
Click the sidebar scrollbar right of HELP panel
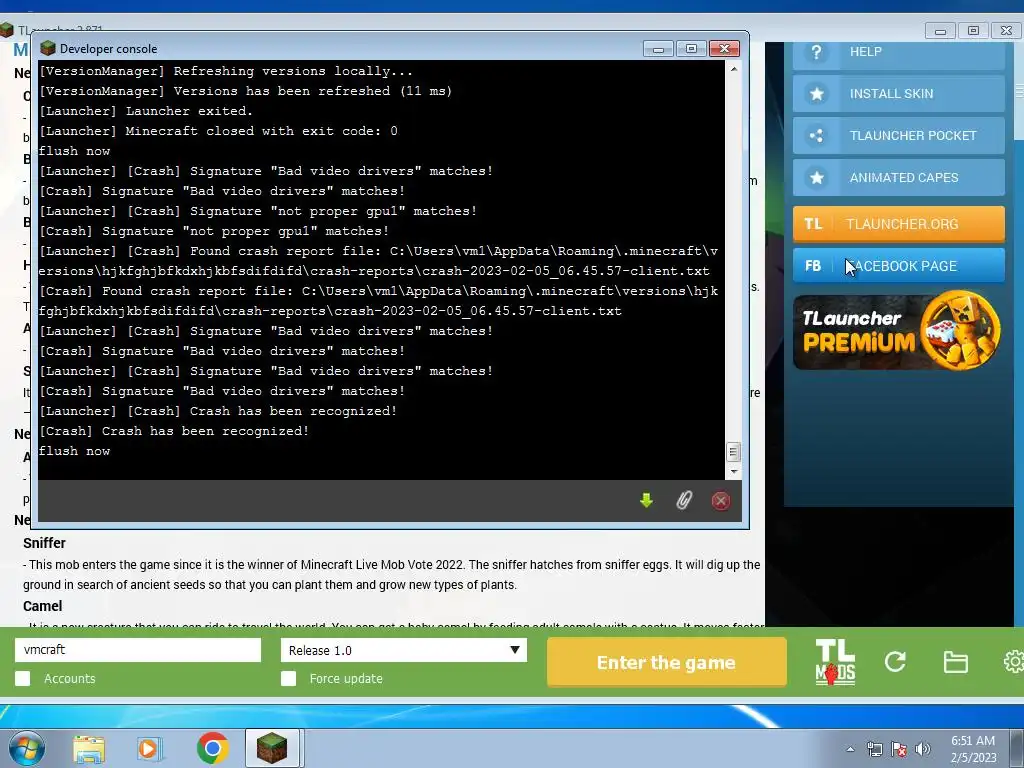coord(1019,90)
